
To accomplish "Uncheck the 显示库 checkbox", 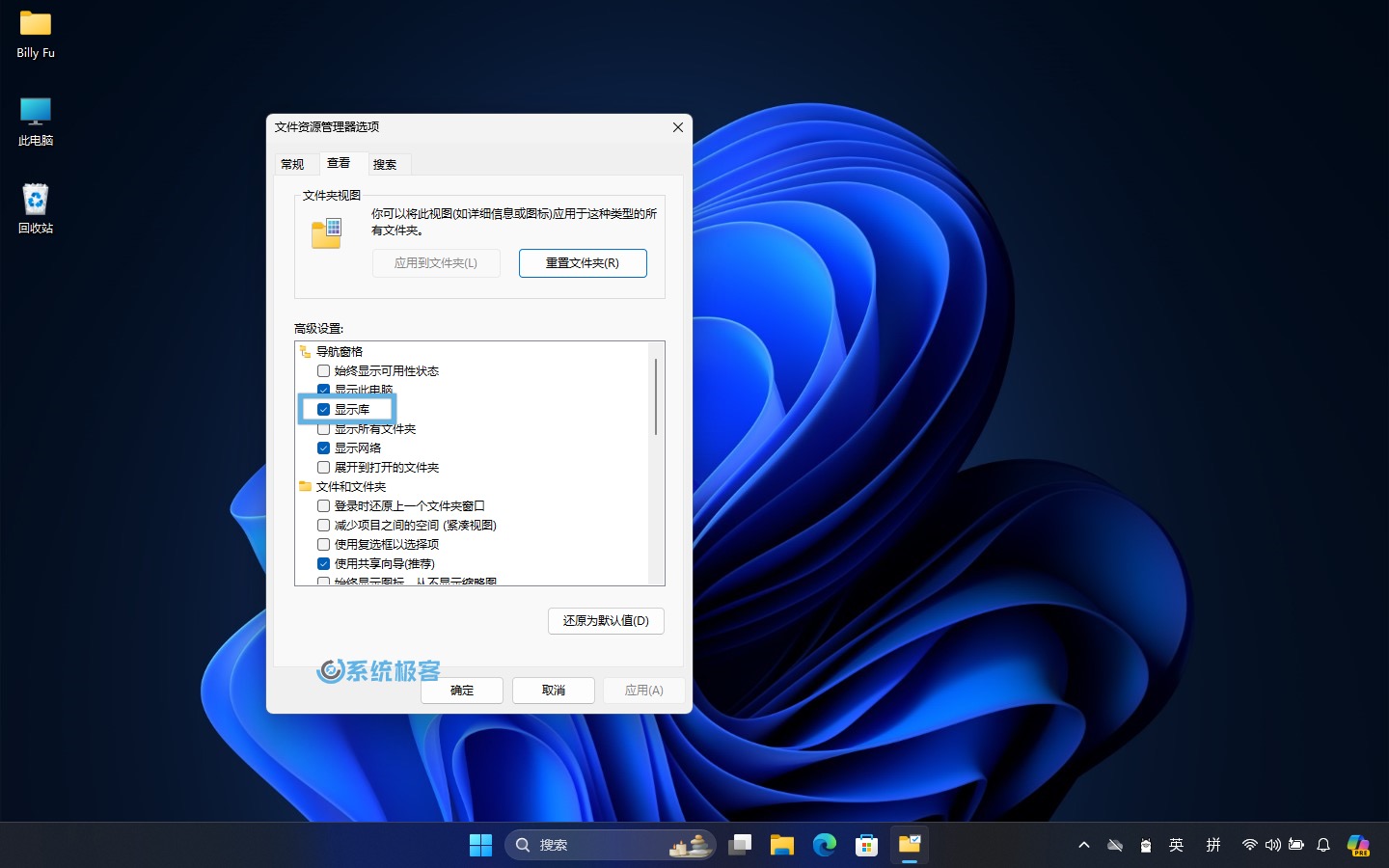I will [324, 410].
